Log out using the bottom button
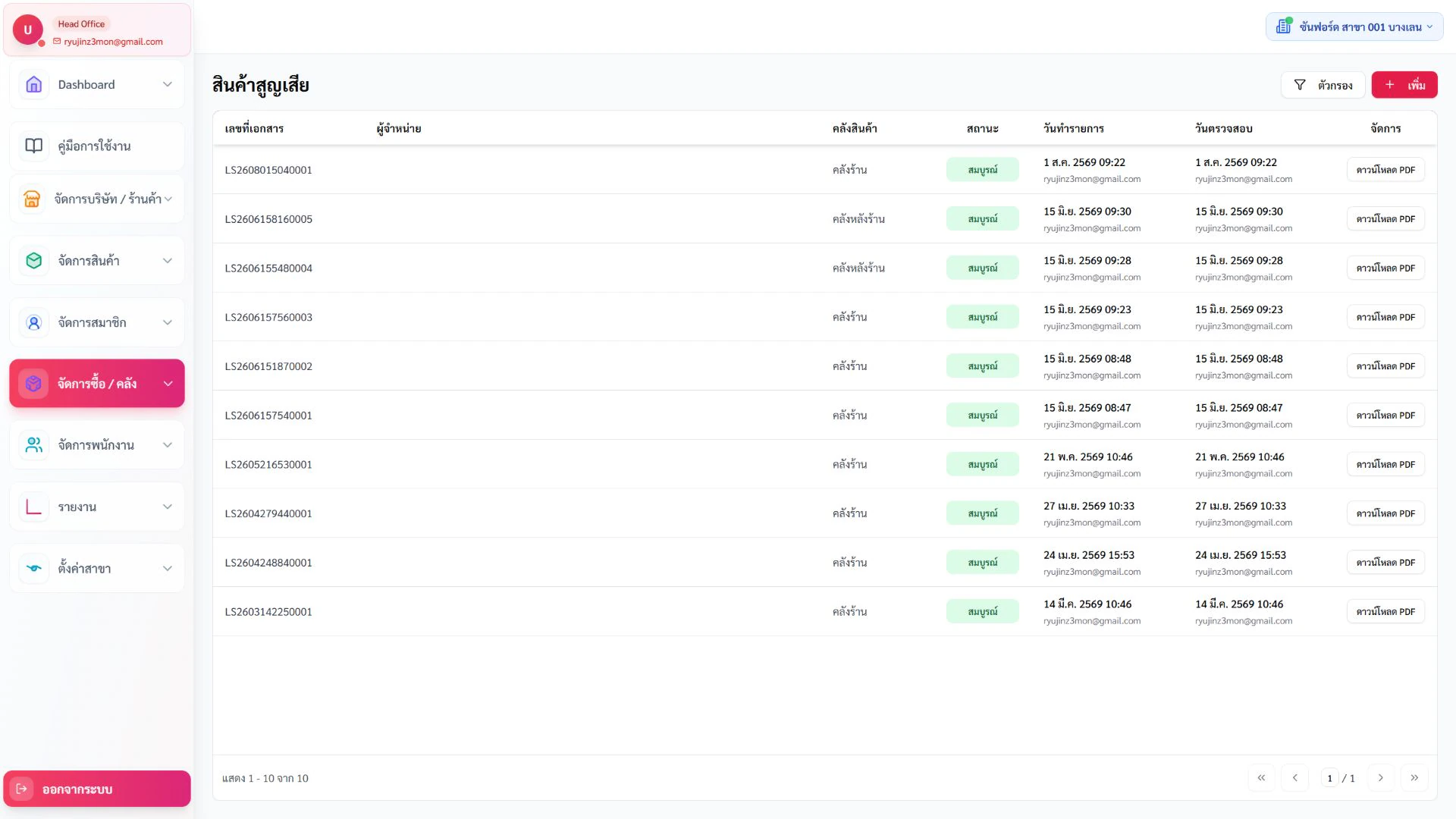This screenshot has width=1456, height=819. tap(97, 789)
